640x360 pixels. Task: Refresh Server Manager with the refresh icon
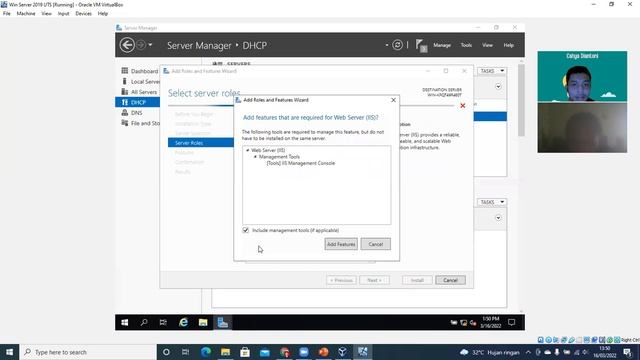[397, 45]
